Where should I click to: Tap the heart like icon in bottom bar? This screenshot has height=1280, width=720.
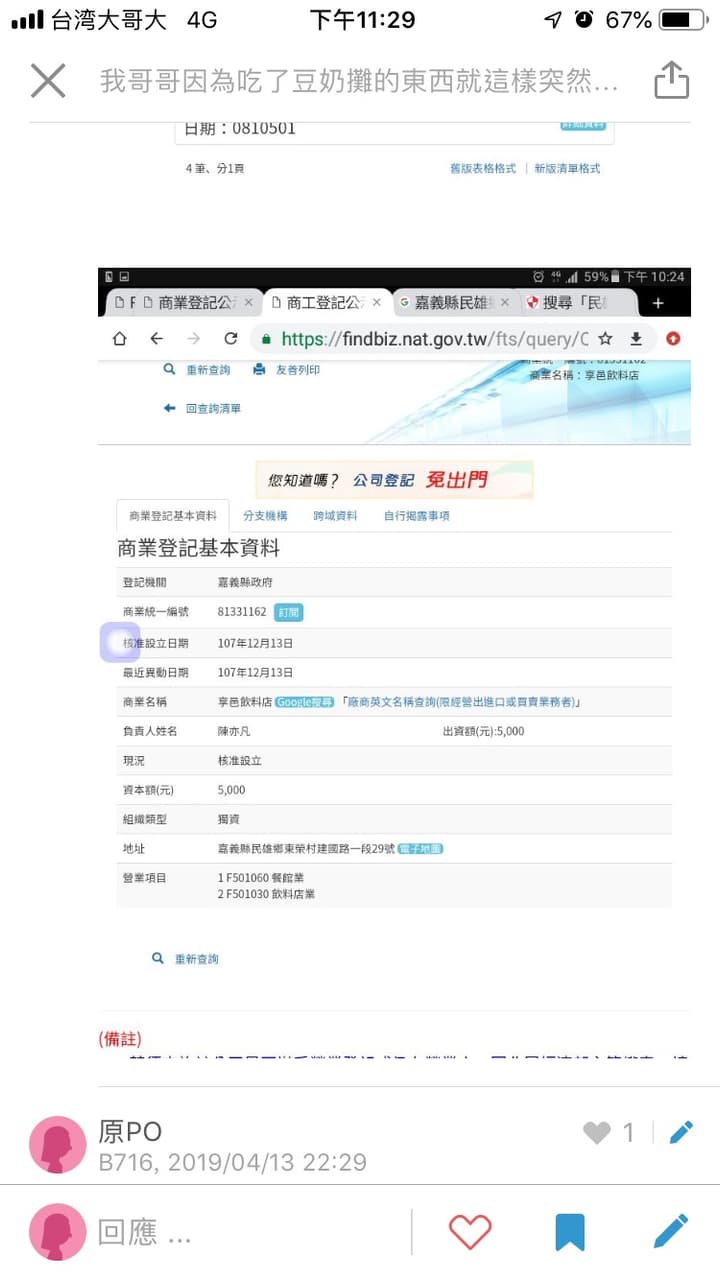tap(470, 1231)
